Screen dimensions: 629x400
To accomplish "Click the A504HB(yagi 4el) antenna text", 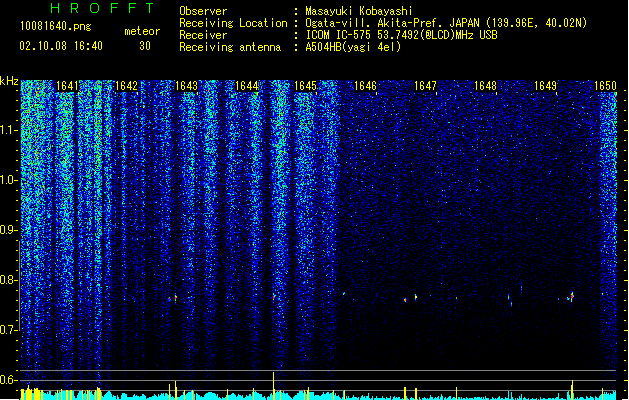I will (x=353, y=47).
